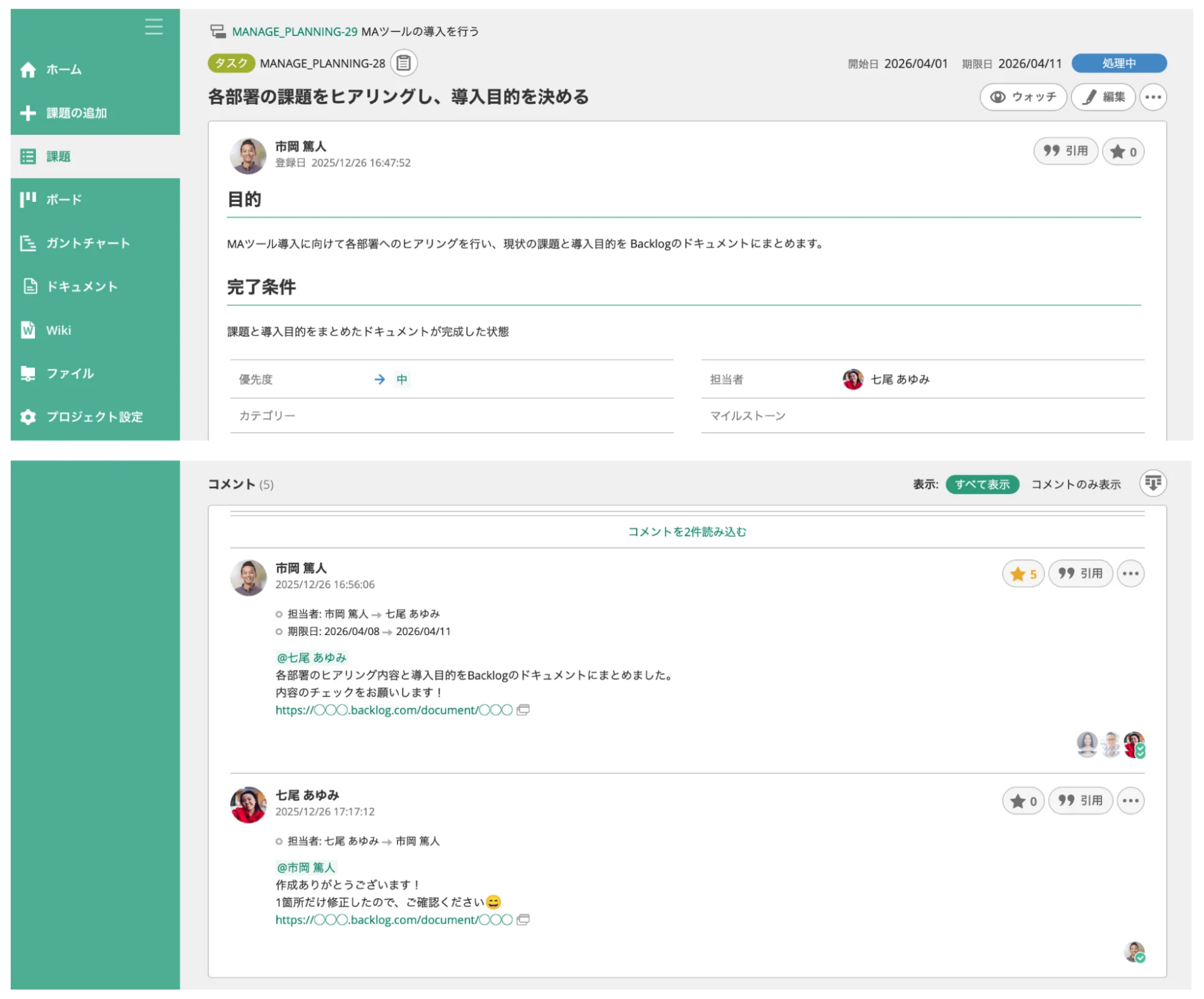This screenshot has height=999, width=1204.
Task: Open ellipsis menu on 七尾 あゆみ comment
Action: pos(1131,801)
